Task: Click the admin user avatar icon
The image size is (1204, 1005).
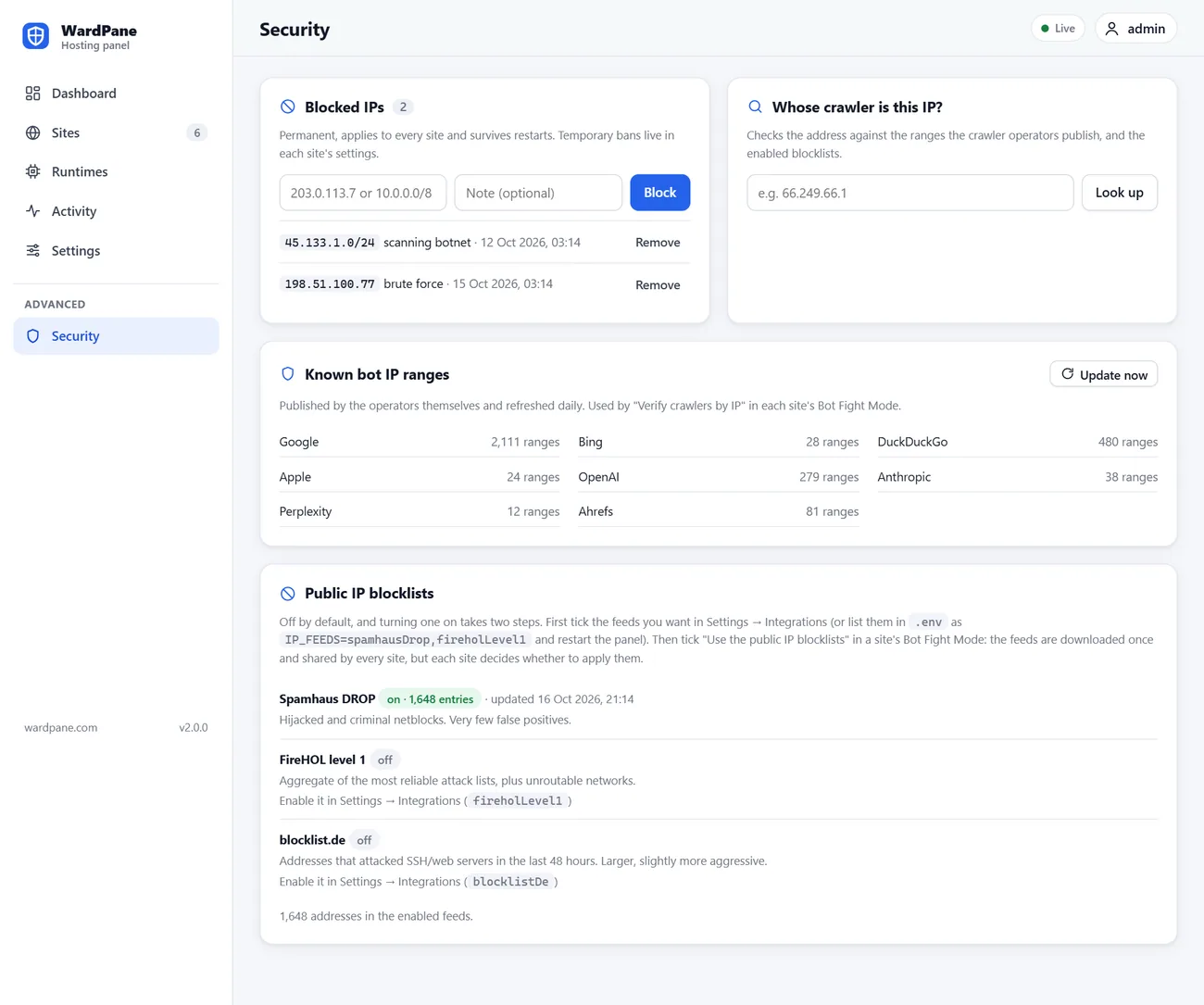Action: 1112,29
